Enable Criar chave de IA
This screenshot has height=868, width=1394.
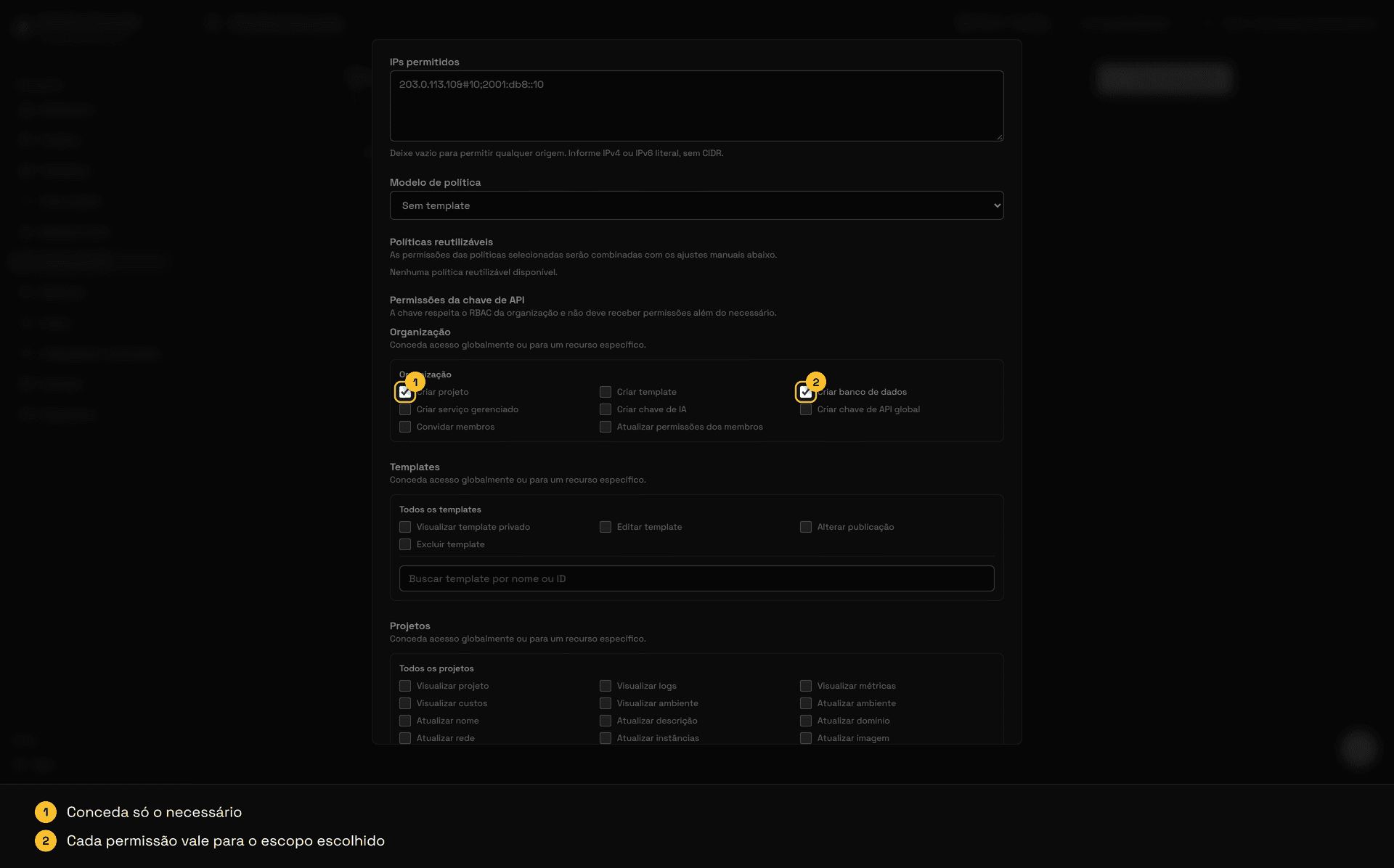coord(606,409)
